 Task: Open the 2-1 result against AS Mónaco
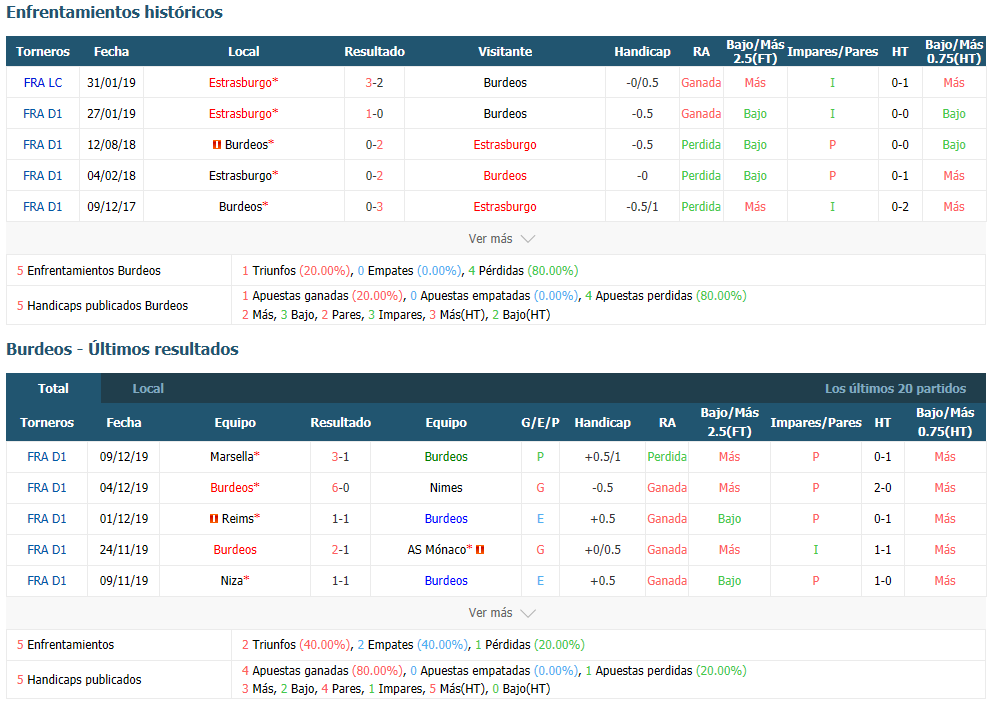click(340, 549)
